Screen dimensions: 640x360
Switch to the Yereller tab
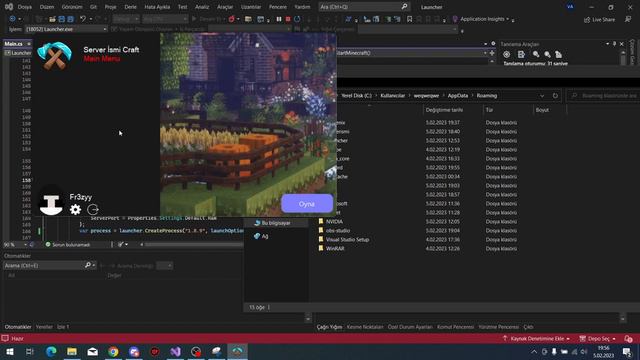[x=44, y=327]
